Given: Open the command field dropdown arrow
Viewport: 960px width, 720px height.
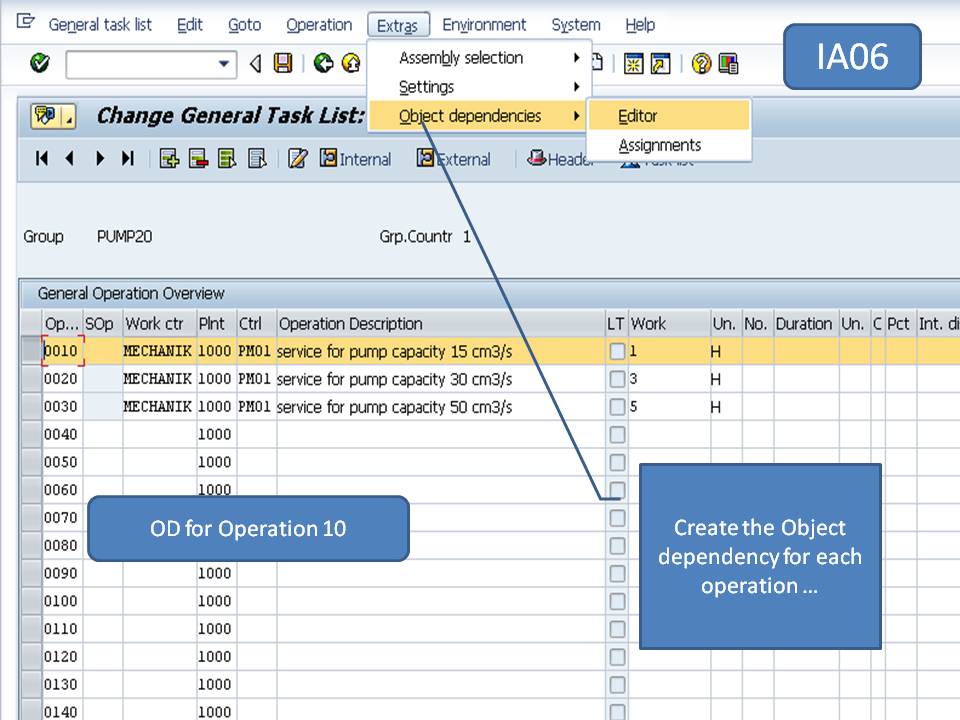Looking at the screenshot, I should 224,63.
